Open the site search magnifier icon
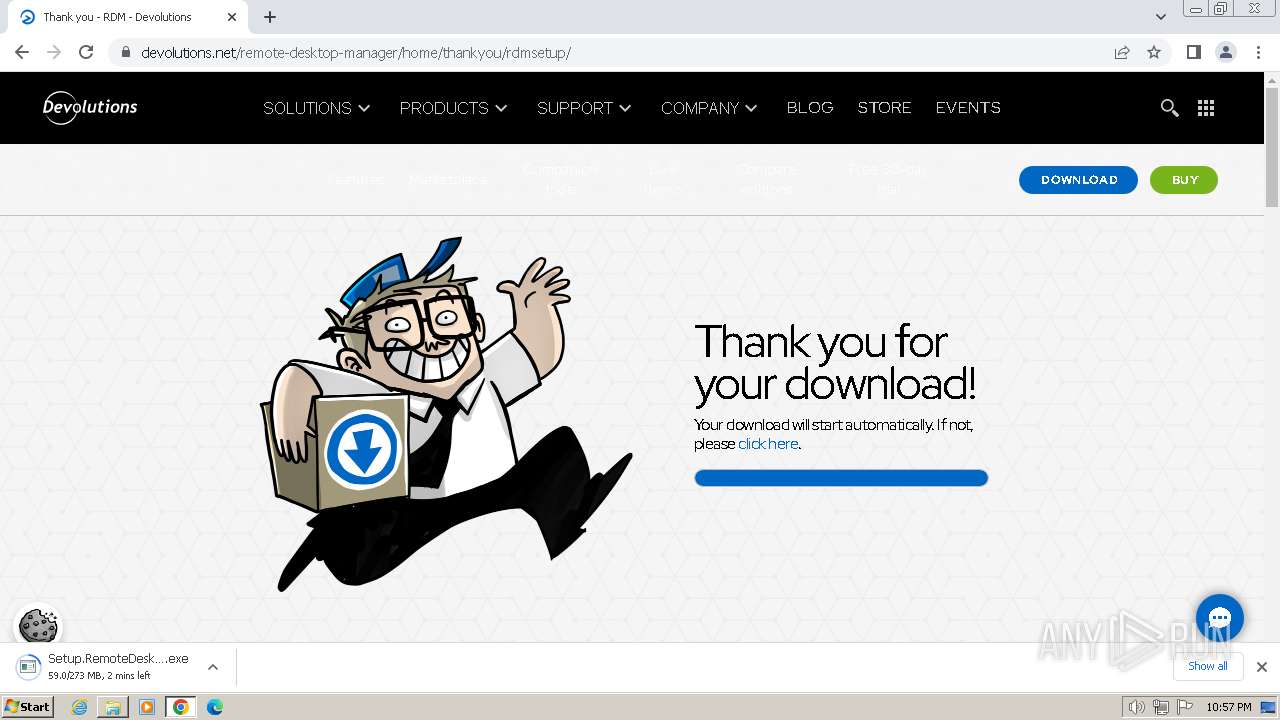This screenshot has width=1280, height=720. (1169, 108)
